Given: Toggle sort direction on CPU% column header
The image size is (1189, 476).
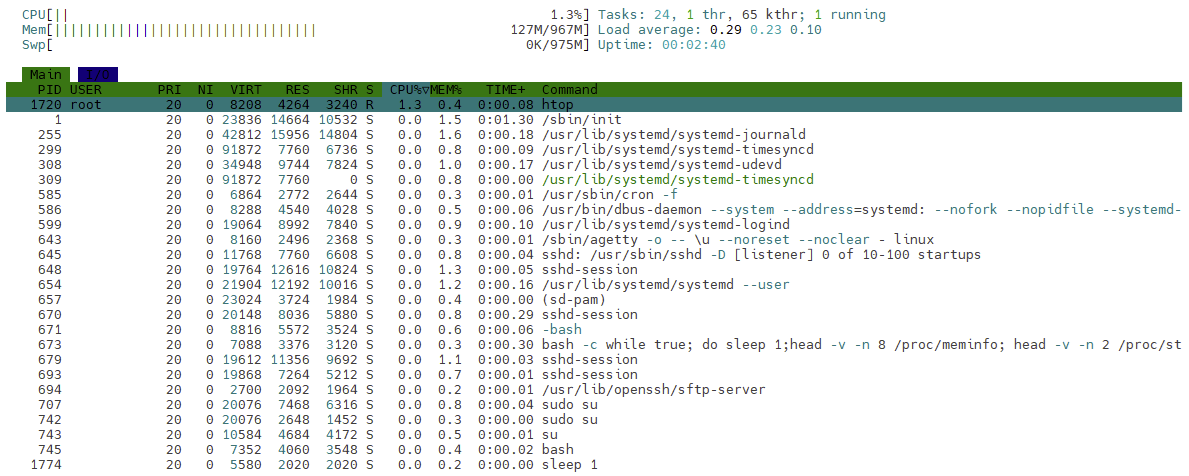Looking at the screenshot, I should tap(406, 89).
